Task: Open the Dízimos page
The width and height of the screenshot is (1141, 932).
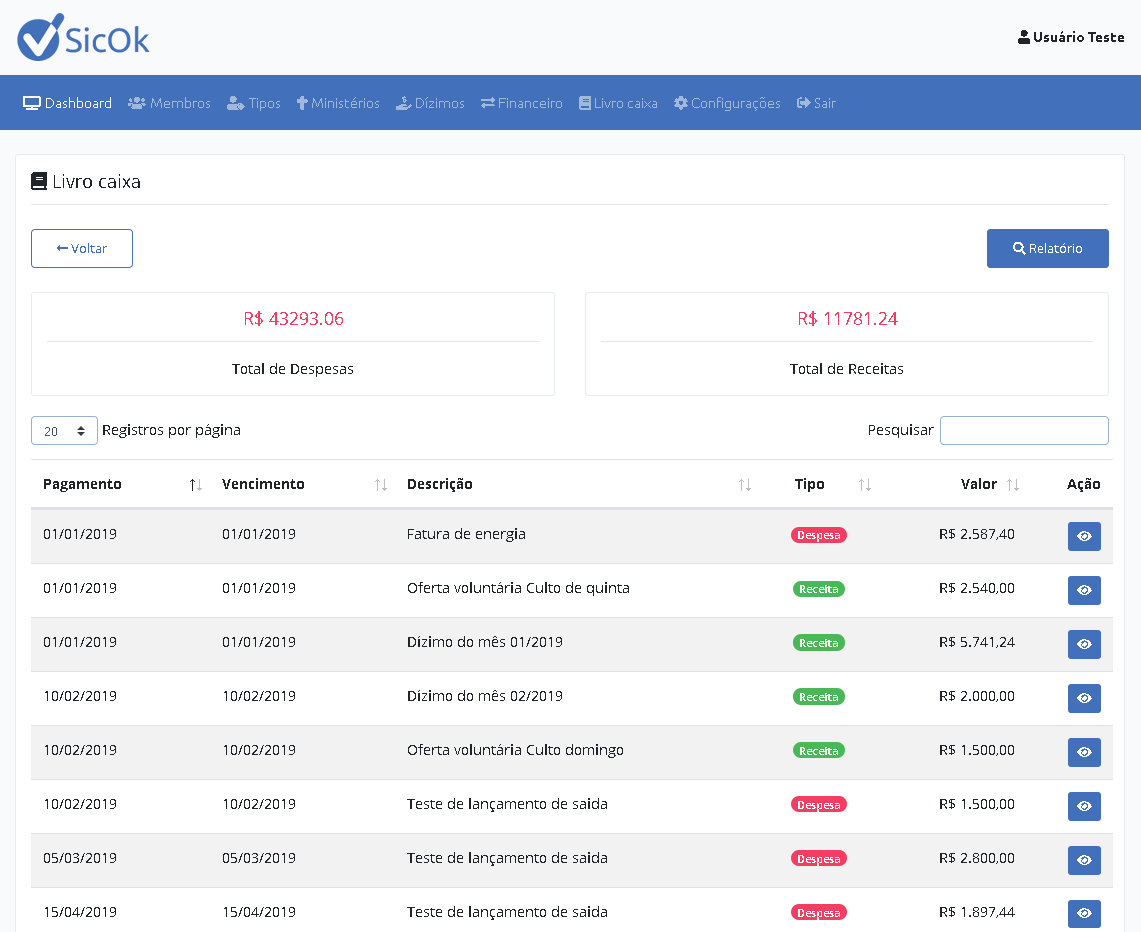Action: (430, 103)
